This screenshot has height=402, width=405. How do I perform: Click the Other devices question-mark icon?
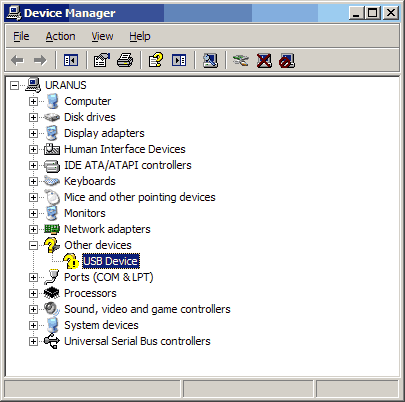pos(52,245)
